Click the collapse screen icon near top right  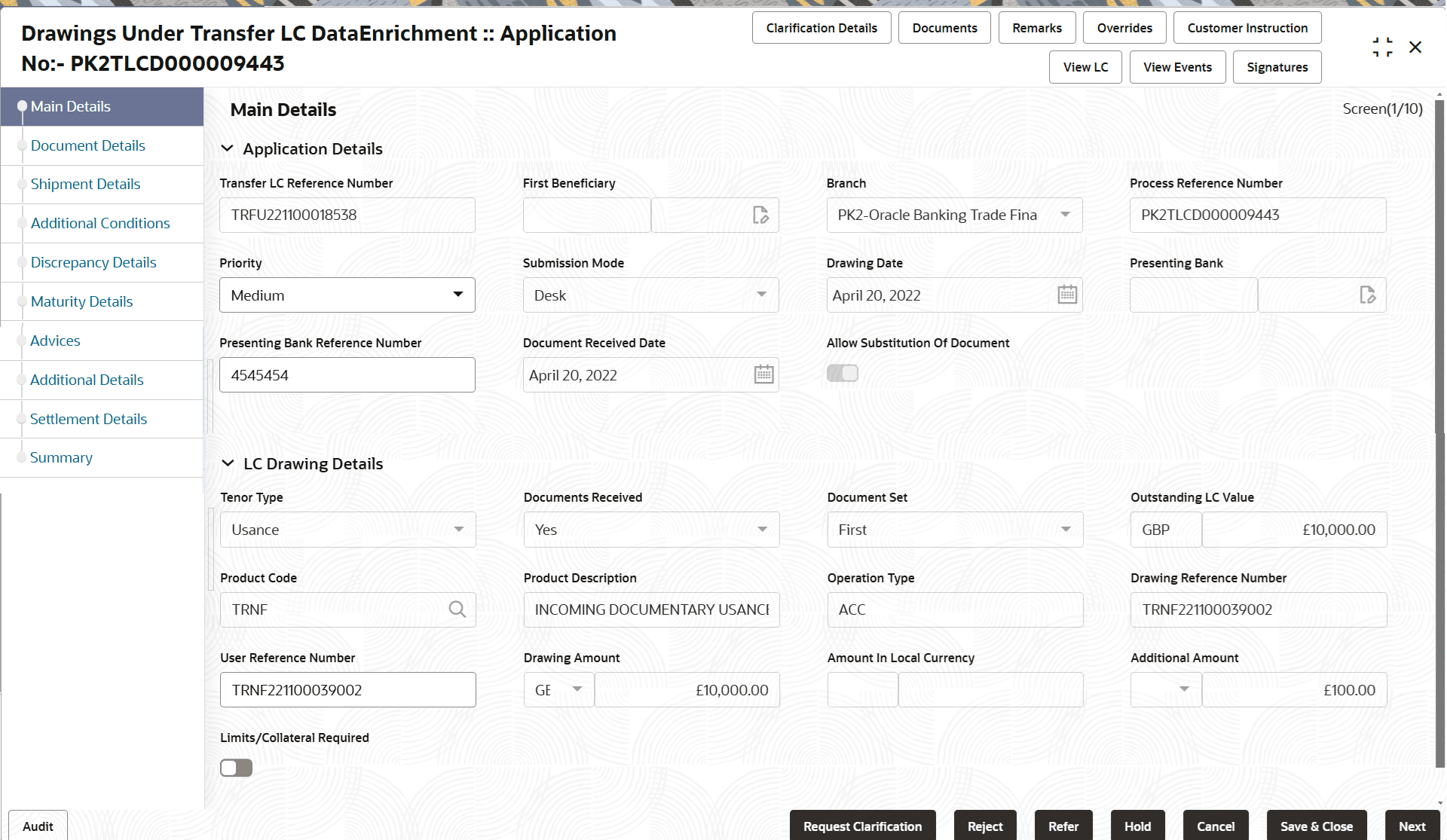click(x=1382, y=46)
